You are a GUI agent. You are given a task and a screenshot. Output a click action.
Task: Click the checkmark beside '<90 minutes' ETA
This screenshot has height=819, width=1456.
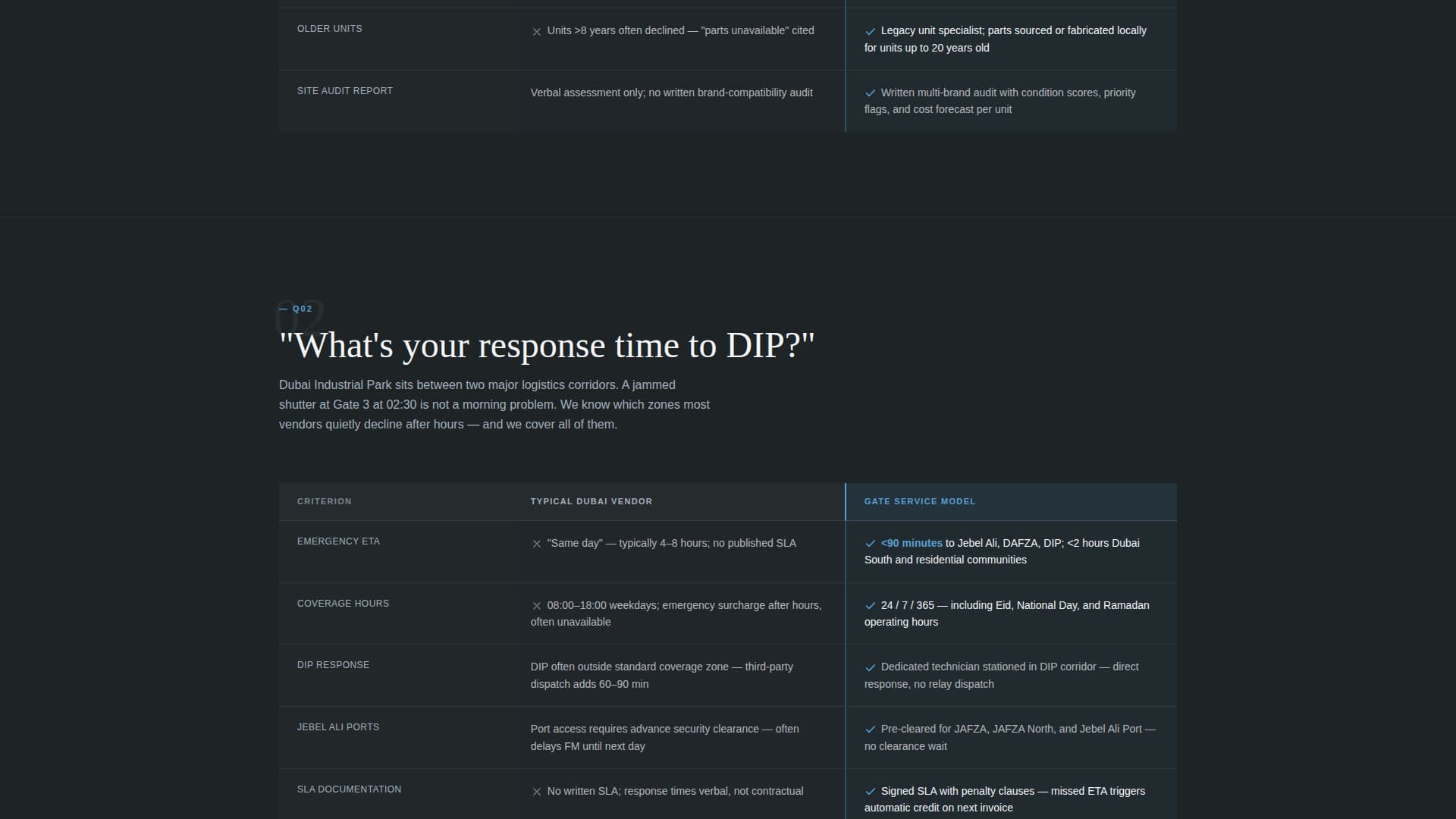click(870, 544)
